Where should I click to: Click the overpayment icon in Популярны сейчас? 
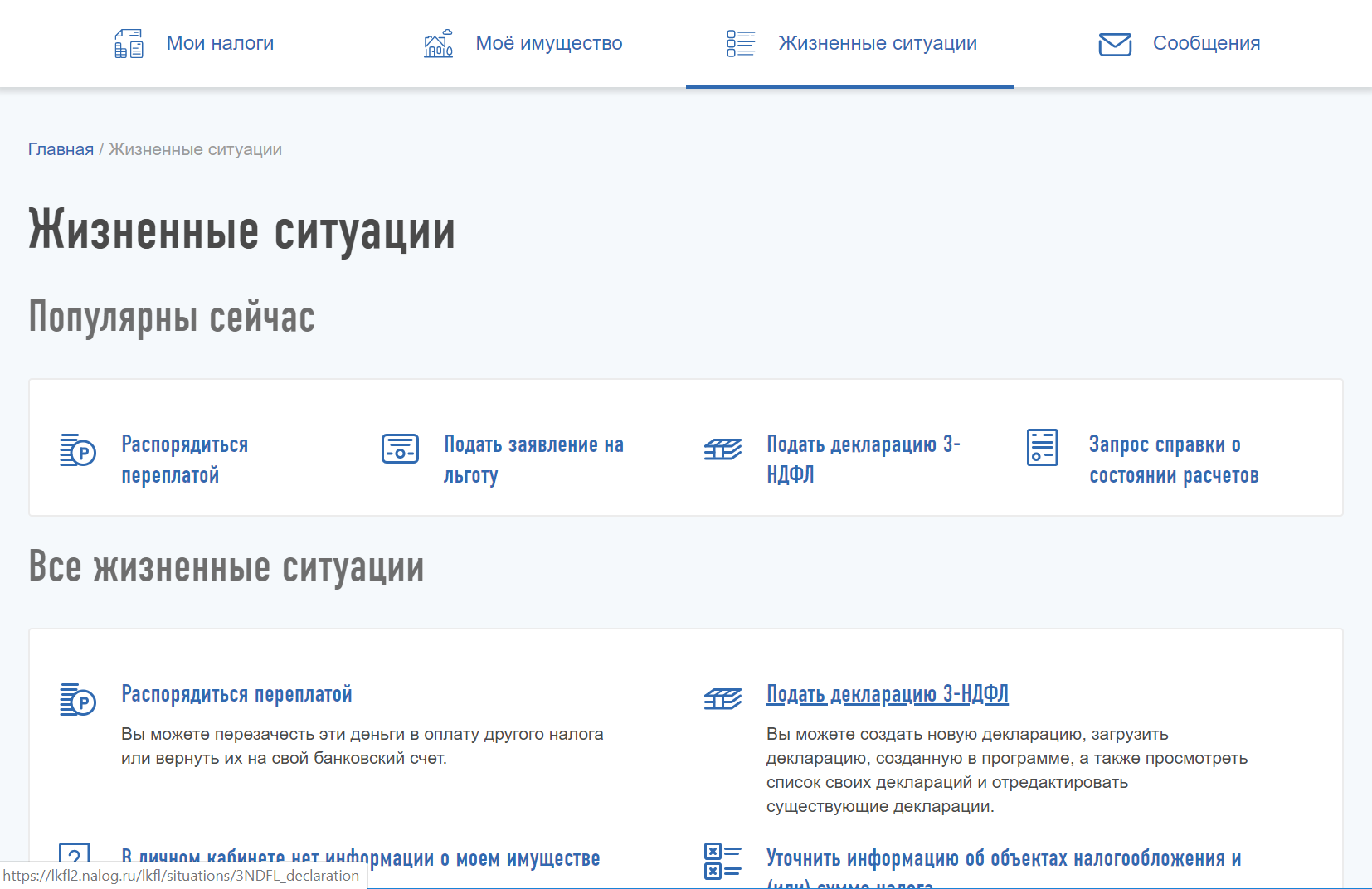tap(78, 450)
